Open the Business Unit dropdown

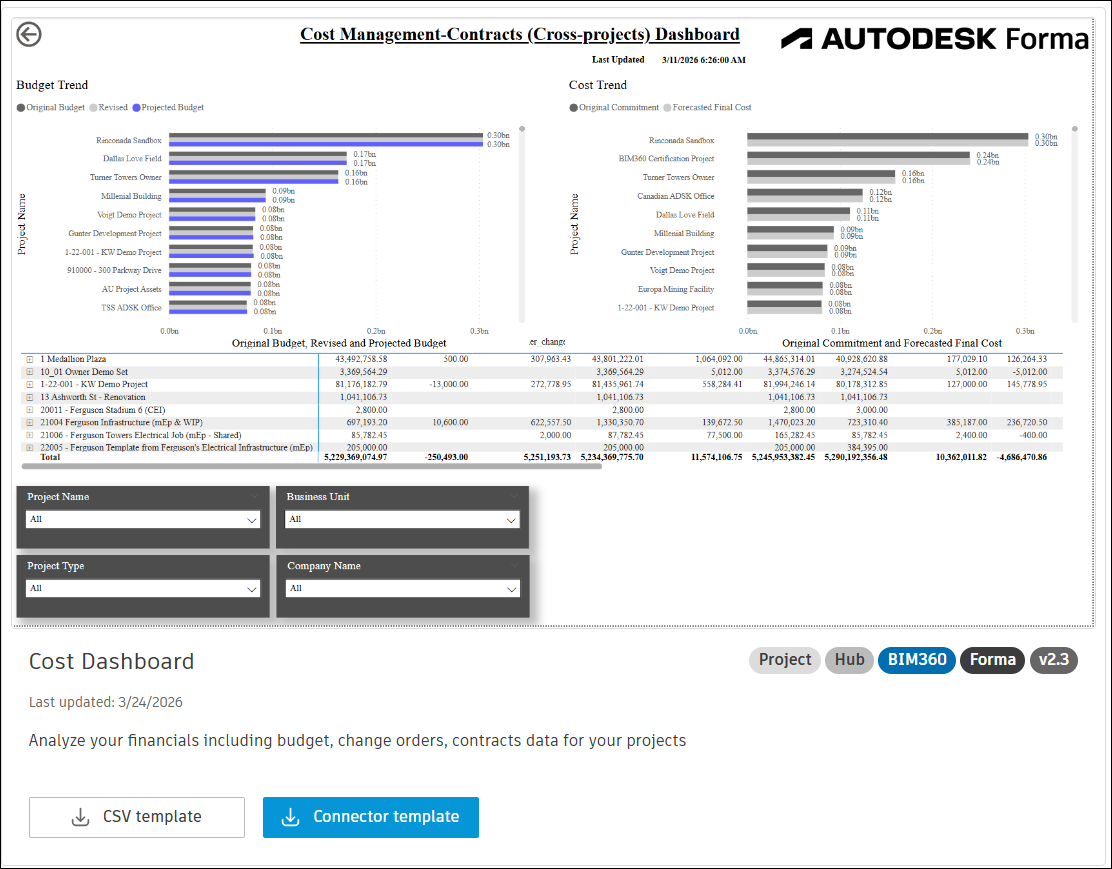[x=402, y=519]
